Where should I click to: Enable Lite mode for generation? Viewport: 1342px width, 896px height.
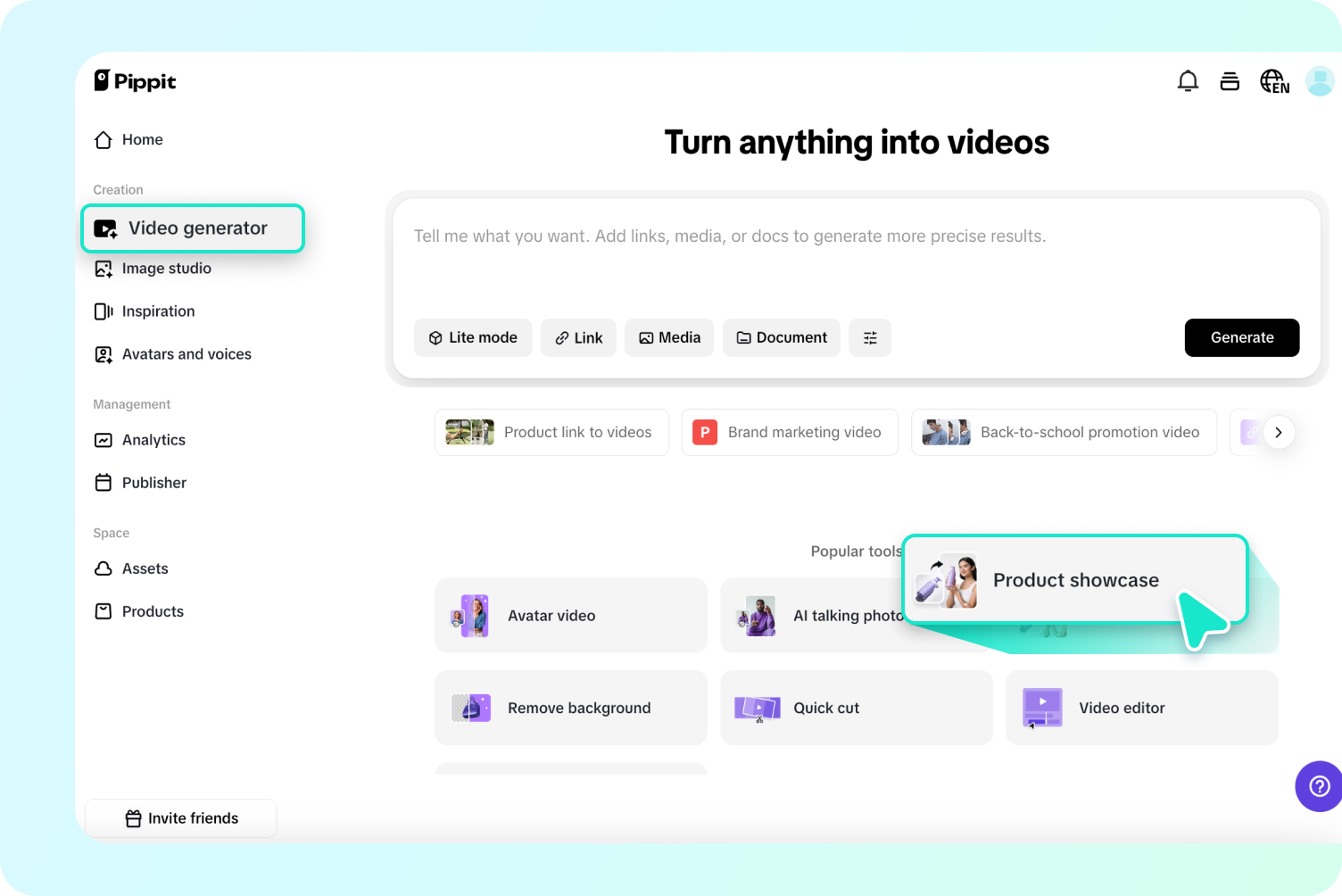coord(473,337)
